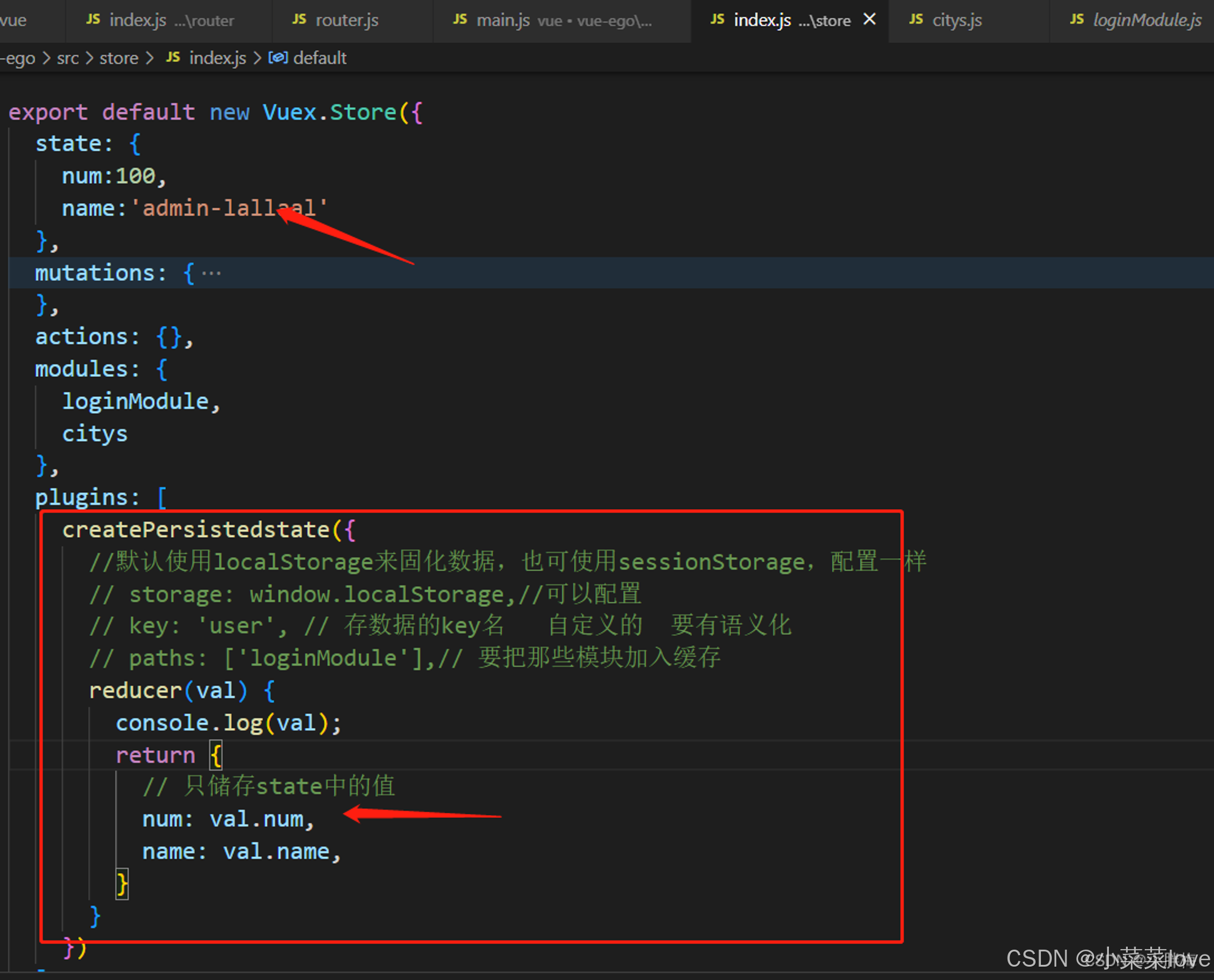Open the store breadcrumb segment
The image size is (1214, 980).
pyautogui.click(x=119, y=58)
